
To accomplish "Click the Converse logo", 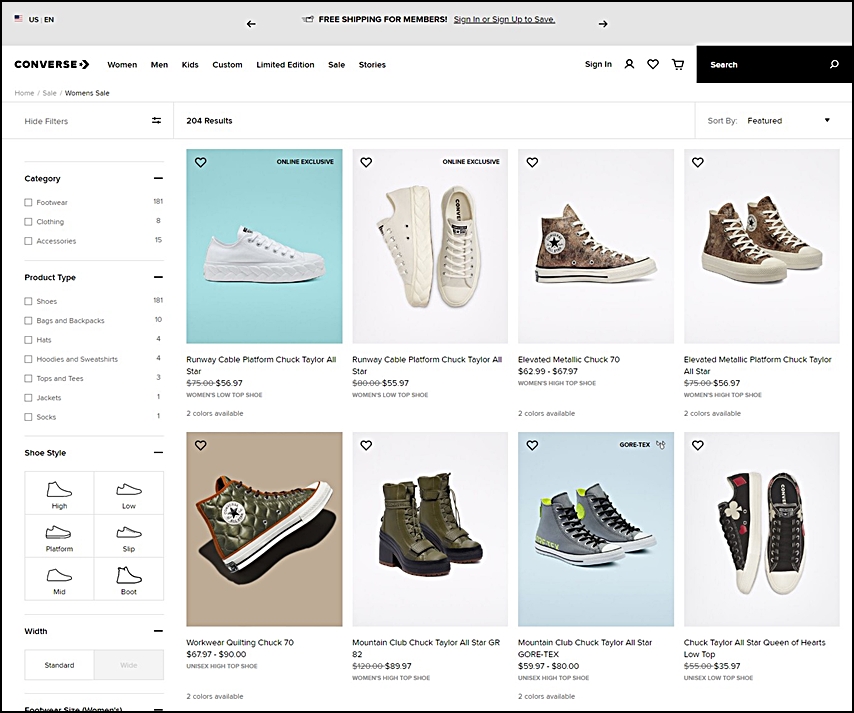I will click(52, 64).
